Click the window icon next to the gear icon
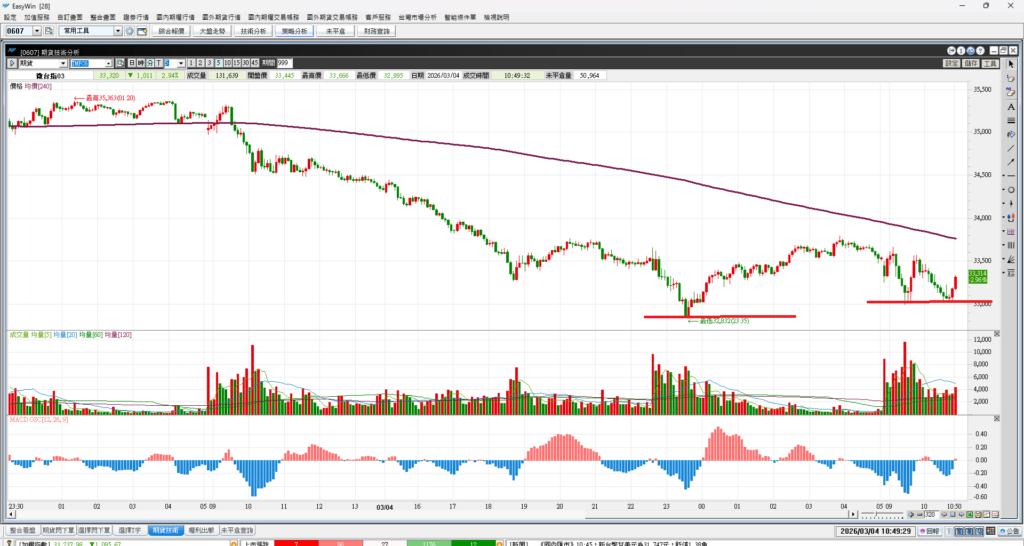 tap(142, 31)
